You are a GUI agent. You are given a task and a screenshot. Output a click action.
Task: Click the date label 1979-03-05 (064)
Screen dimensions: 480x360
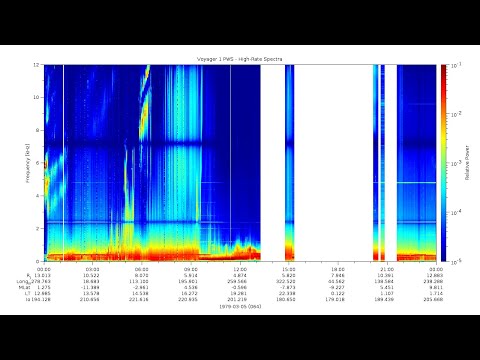240,306
